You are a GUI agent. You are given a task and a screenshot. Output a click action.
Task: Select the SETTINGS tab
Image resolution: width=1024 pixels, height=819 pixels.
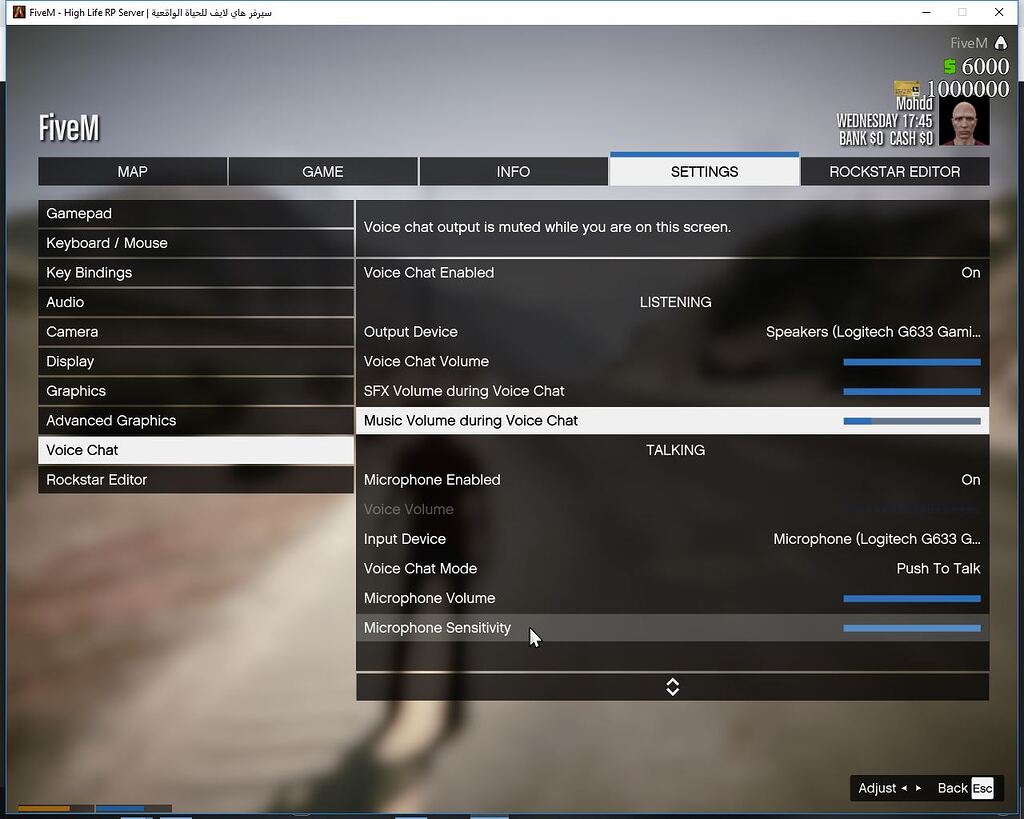704,172
